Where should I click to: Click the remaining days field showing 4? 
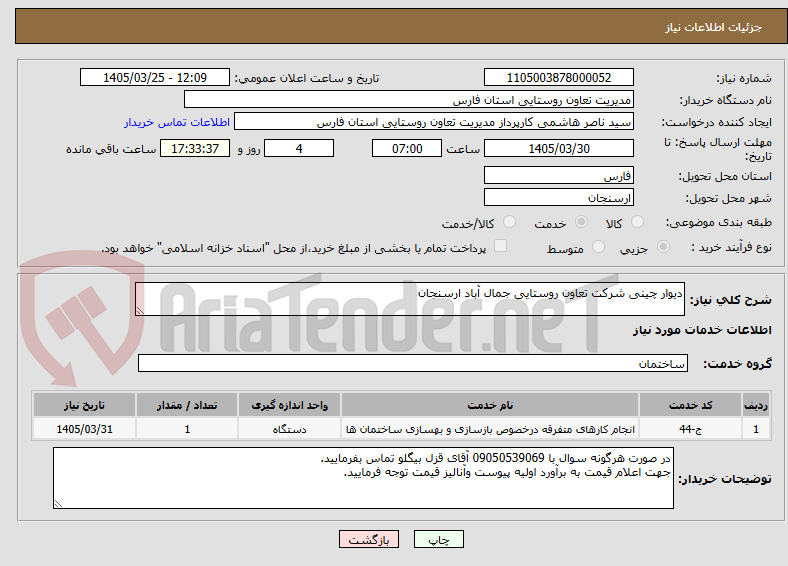click(x=299, y=148)
